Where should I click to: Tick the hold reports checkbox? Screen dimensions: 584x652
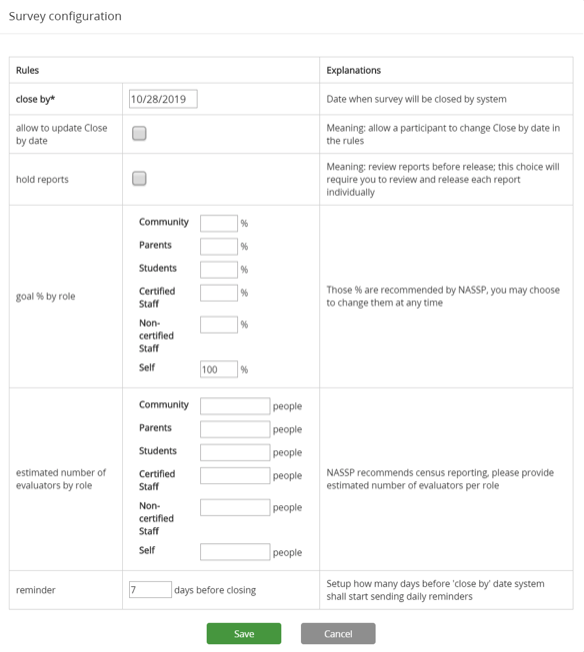[x=139, y=178]
